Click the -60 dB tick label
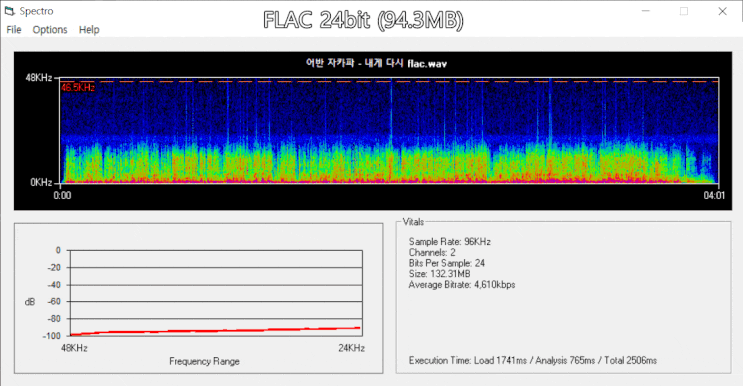Screen dimensions: 743x386 click(54, 301)
